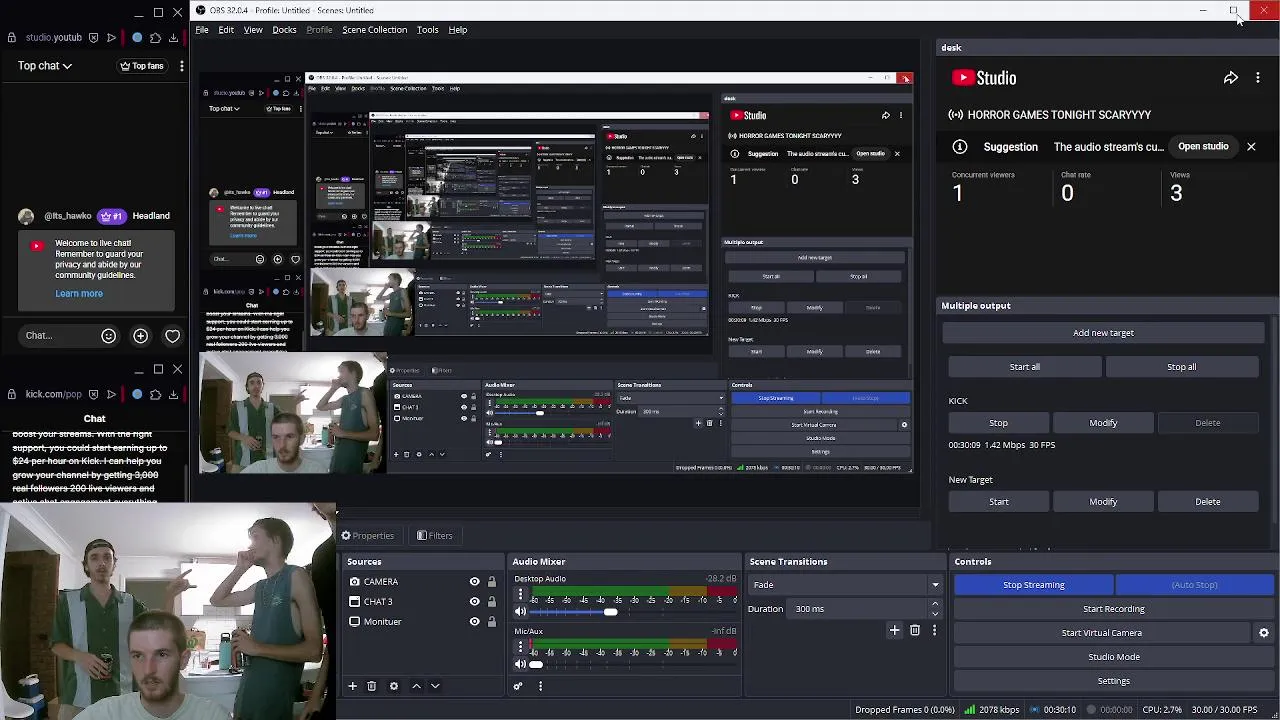Image resolution: width=1280 pixels, height=720 pixels.
Task: Expand the Top chat dropdown
Action: point(44,66)
